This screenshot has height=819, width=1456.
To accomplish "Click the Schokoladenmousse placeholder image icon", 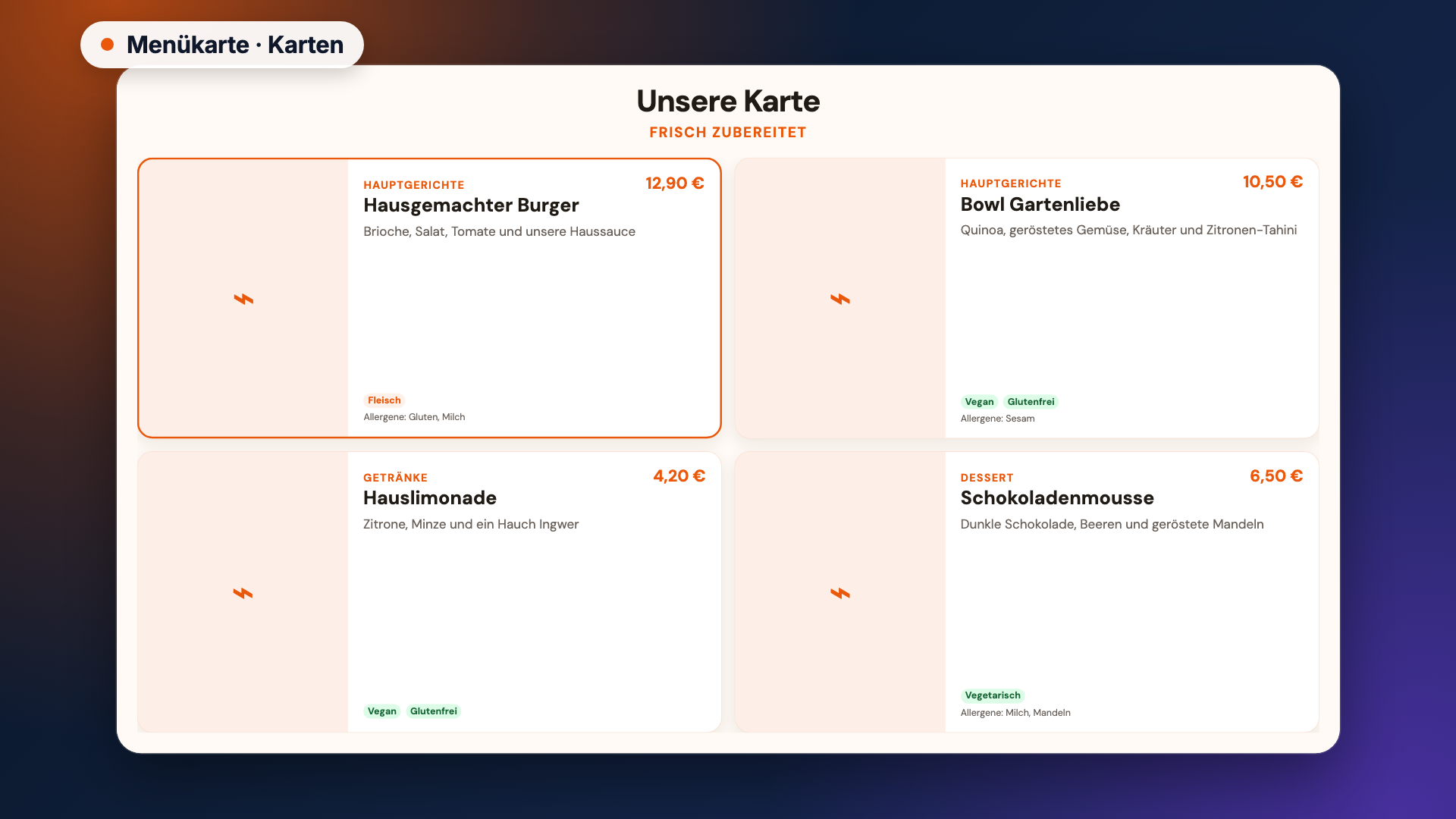I will (840, 593).
